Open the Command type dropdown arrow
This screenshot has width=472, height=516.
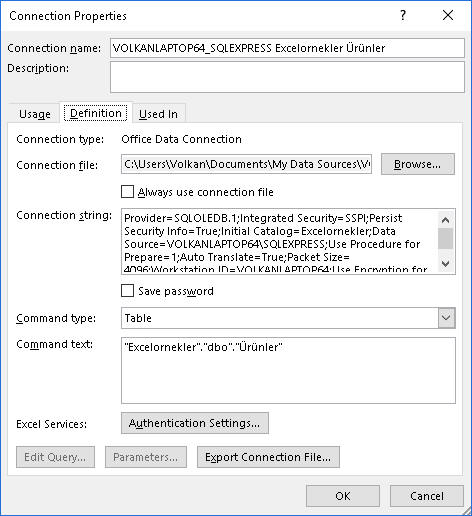coord(446,318)
